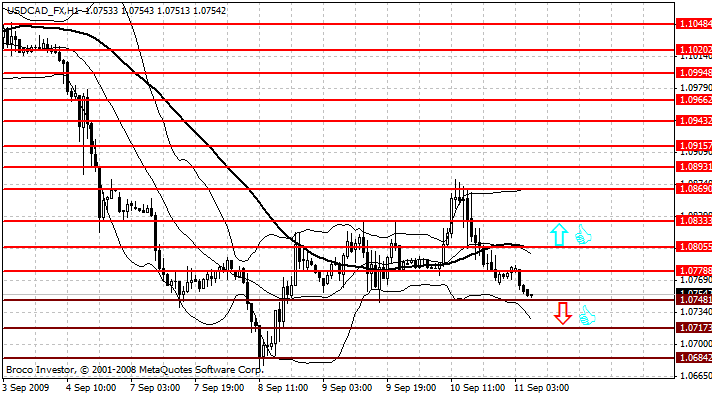Click the 1.0943 level label

(694, 121)
